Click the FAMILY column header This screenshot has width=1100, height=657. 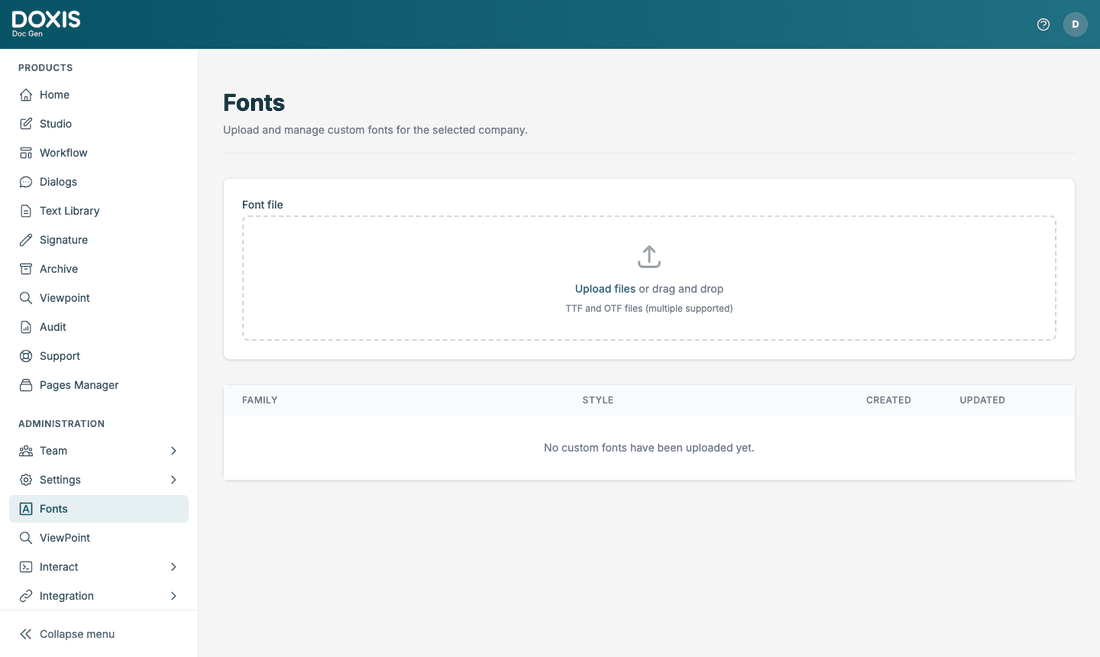[260, 400]
